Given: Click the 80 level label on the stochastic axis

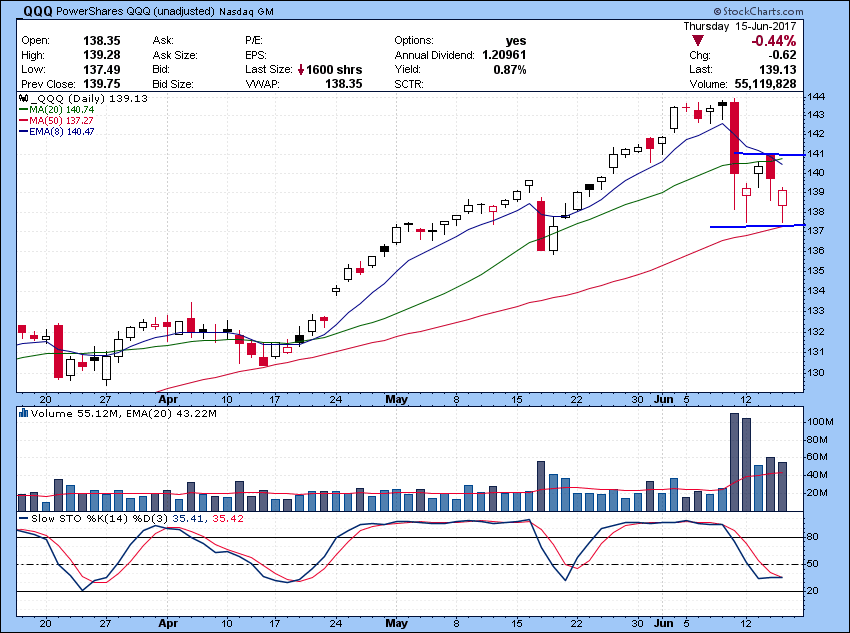Looking at the screenshot, I should point(813,537).
